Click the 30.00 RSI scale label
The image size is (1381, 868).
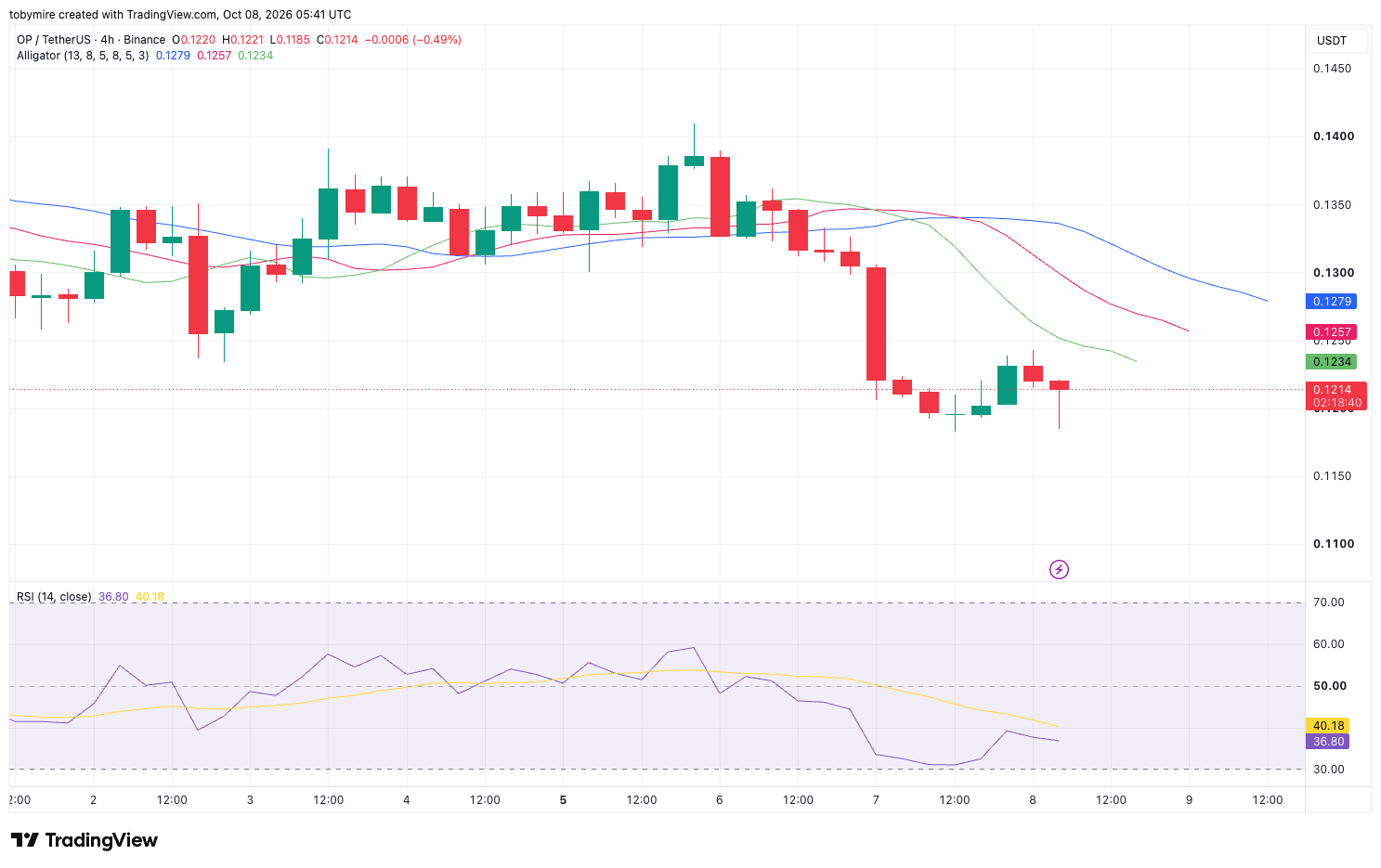click(x=1329, y=770)
